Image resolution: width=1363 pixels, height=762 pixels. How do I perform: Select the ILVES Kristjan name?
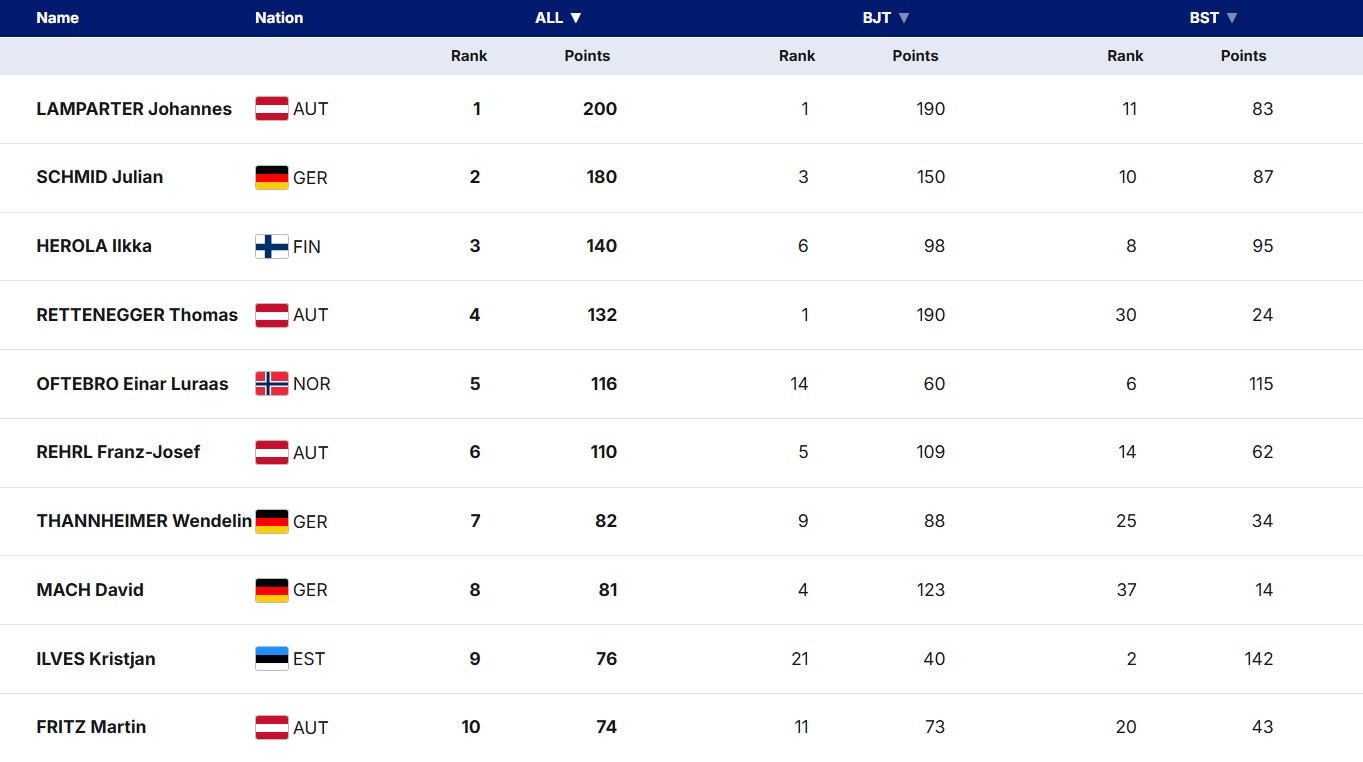coord(96,659)
